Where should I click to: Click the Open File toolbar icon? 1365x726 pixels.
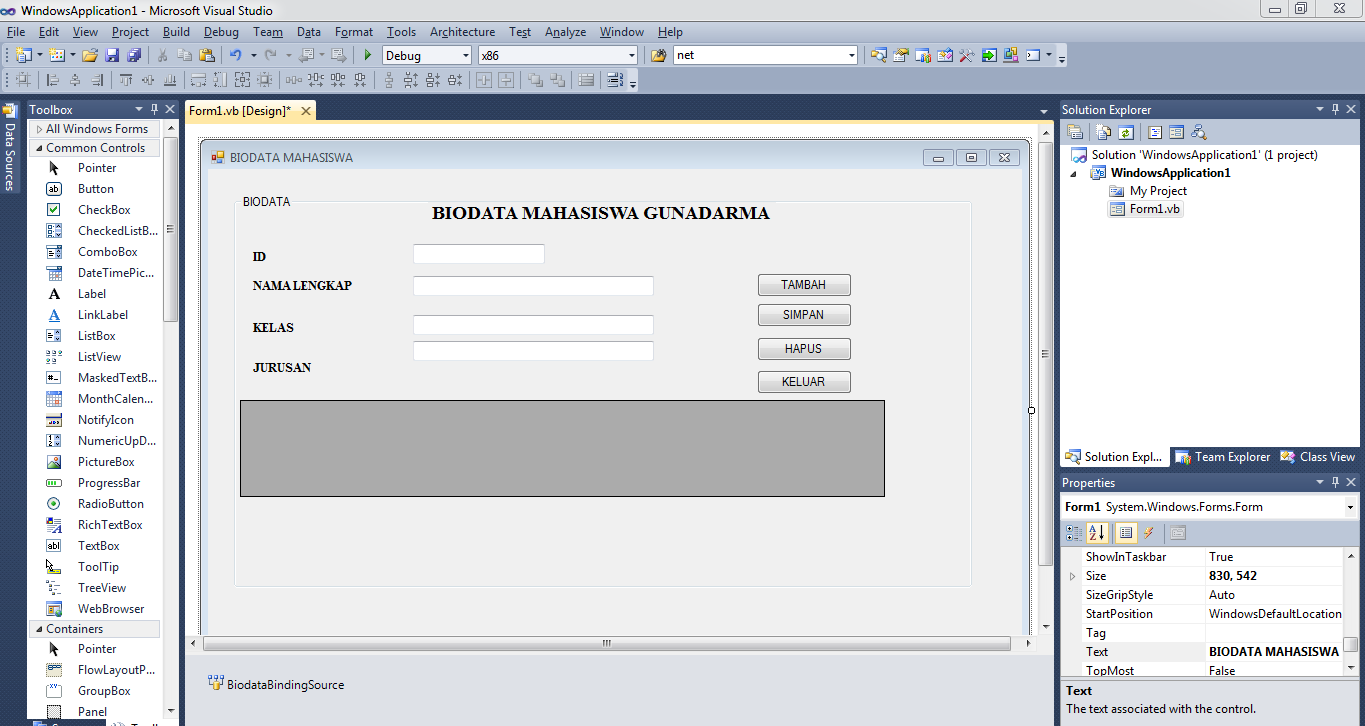pos(90,55)
